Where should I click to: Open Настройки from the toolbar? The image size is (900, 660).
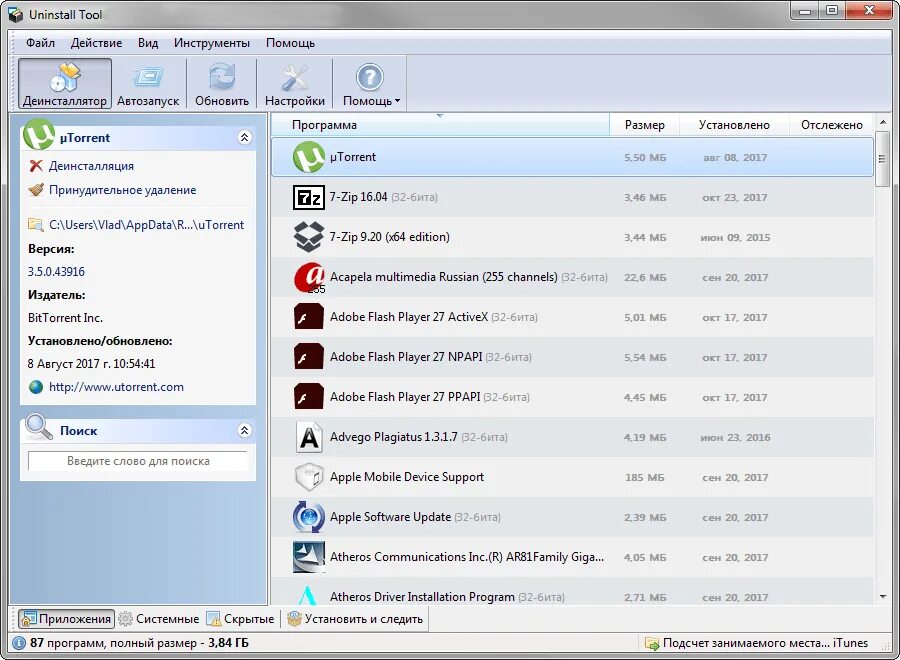[294, 84]
